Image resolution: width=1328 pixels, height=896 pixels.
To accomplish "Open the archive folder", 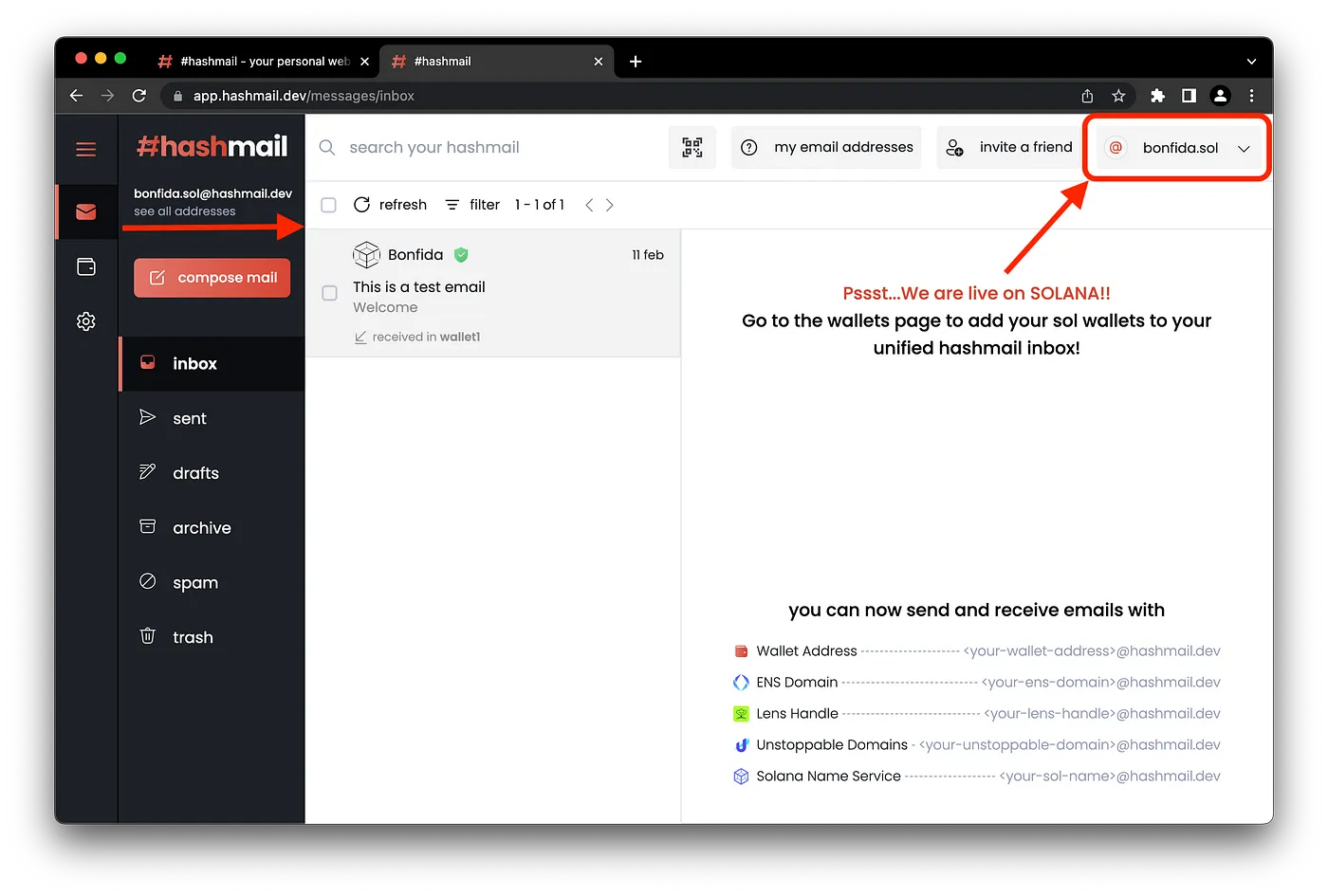I will click(212, 528).
